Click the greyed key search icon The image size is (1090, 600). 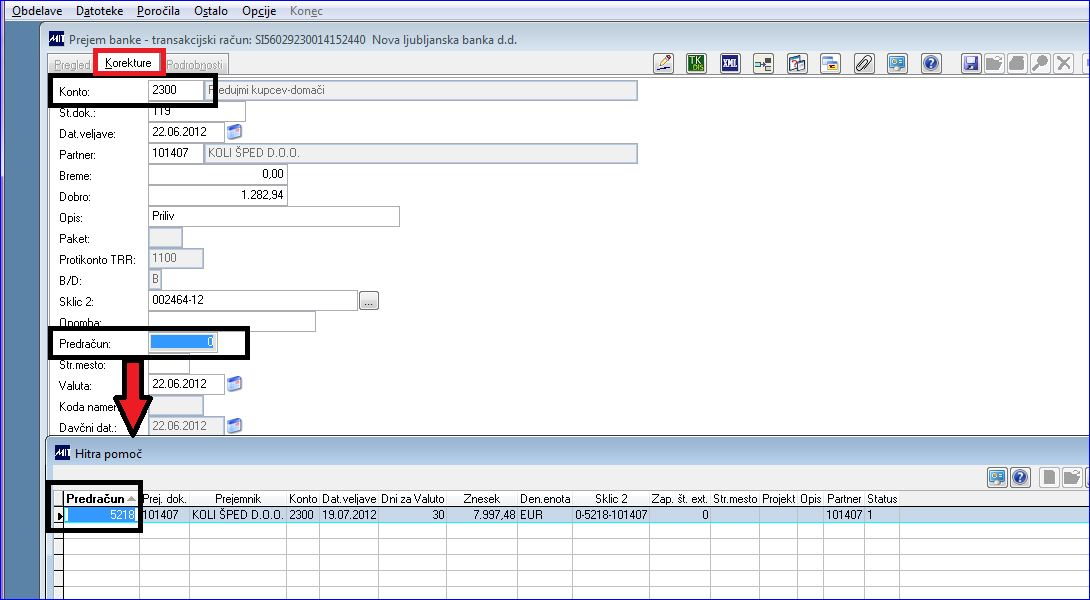coord(1039,63)
